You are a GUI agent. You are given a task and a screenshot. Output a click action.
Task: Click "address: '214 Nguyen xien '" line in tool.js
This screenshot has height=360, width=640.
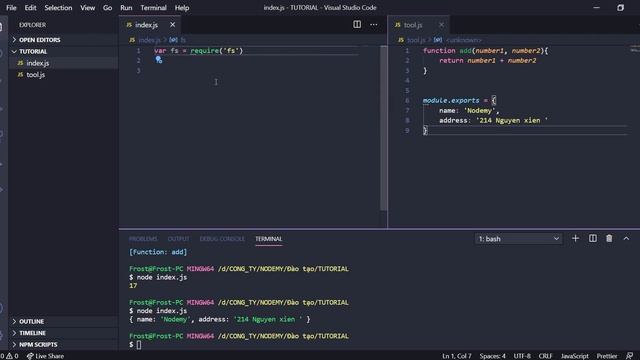[493, 120]
